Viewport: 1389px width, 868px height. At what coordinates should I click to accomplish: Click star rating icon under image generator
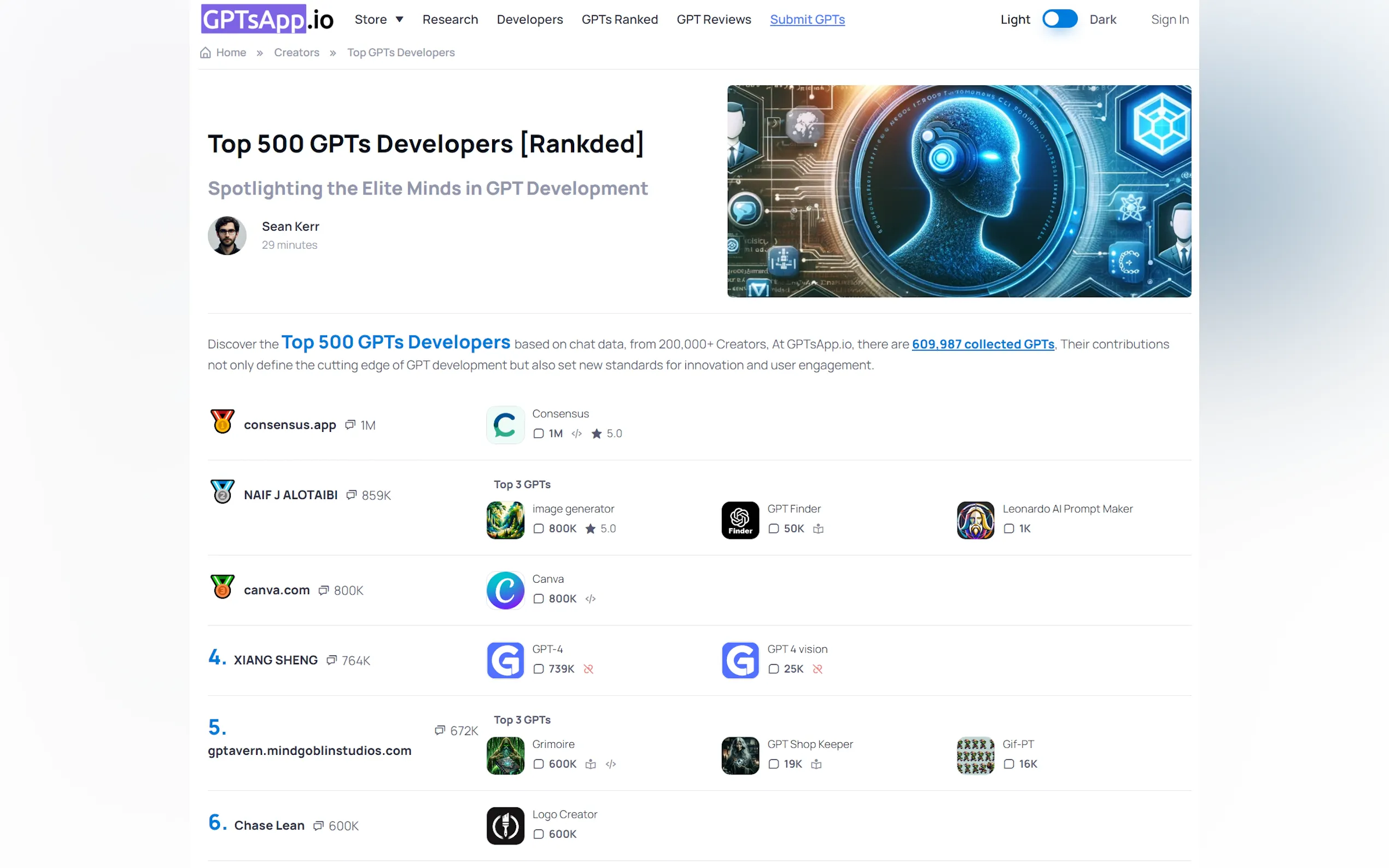590,529
